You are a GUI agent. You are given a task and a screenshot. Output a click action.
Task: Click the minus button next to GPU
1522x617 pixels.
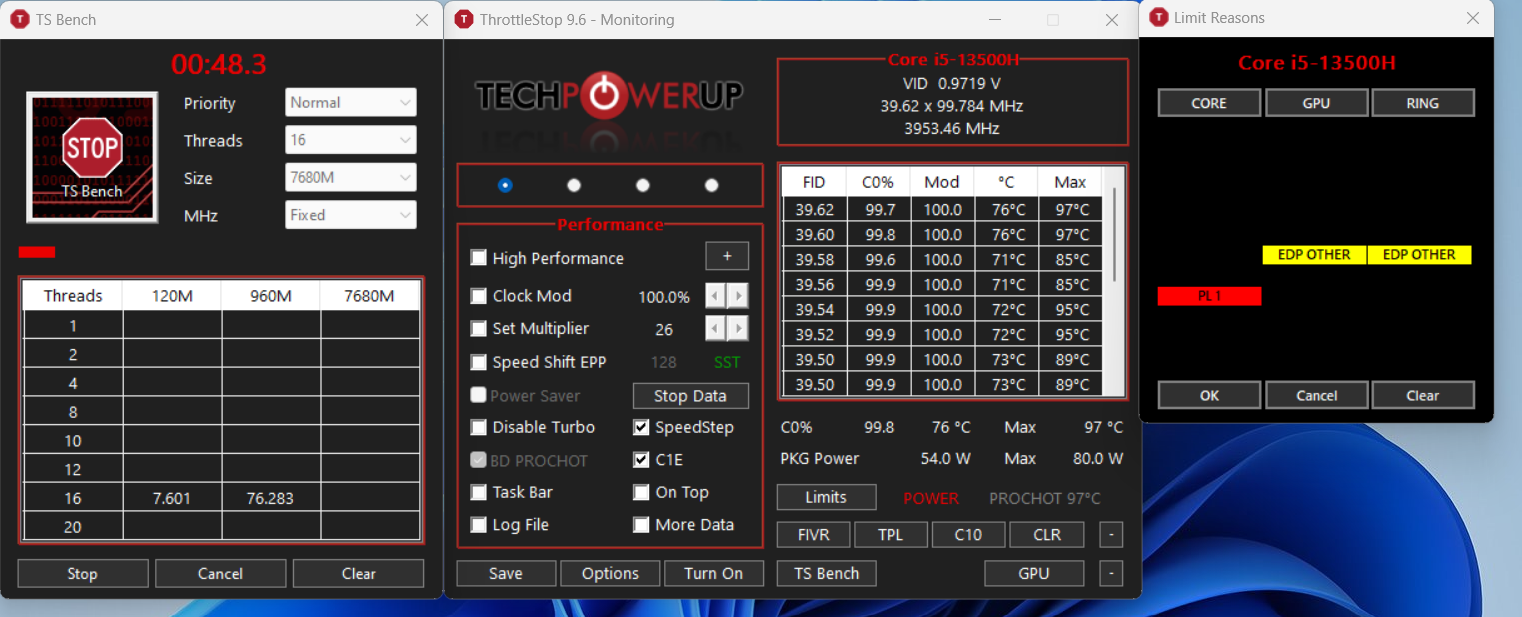point(1111,573)
